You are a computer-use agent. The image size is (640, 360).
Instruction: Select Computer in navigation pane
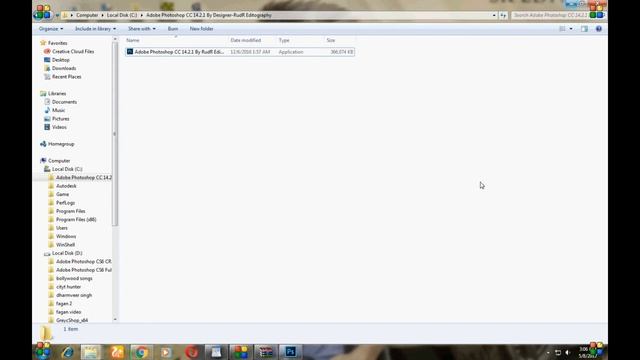59,161
